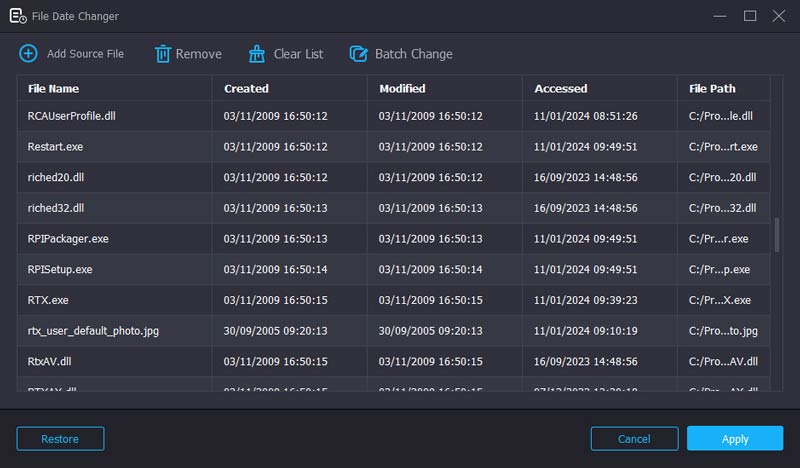Click Modified date of RtxAV.dll
This screenshot has width=800, height=468.
(431, 361)
